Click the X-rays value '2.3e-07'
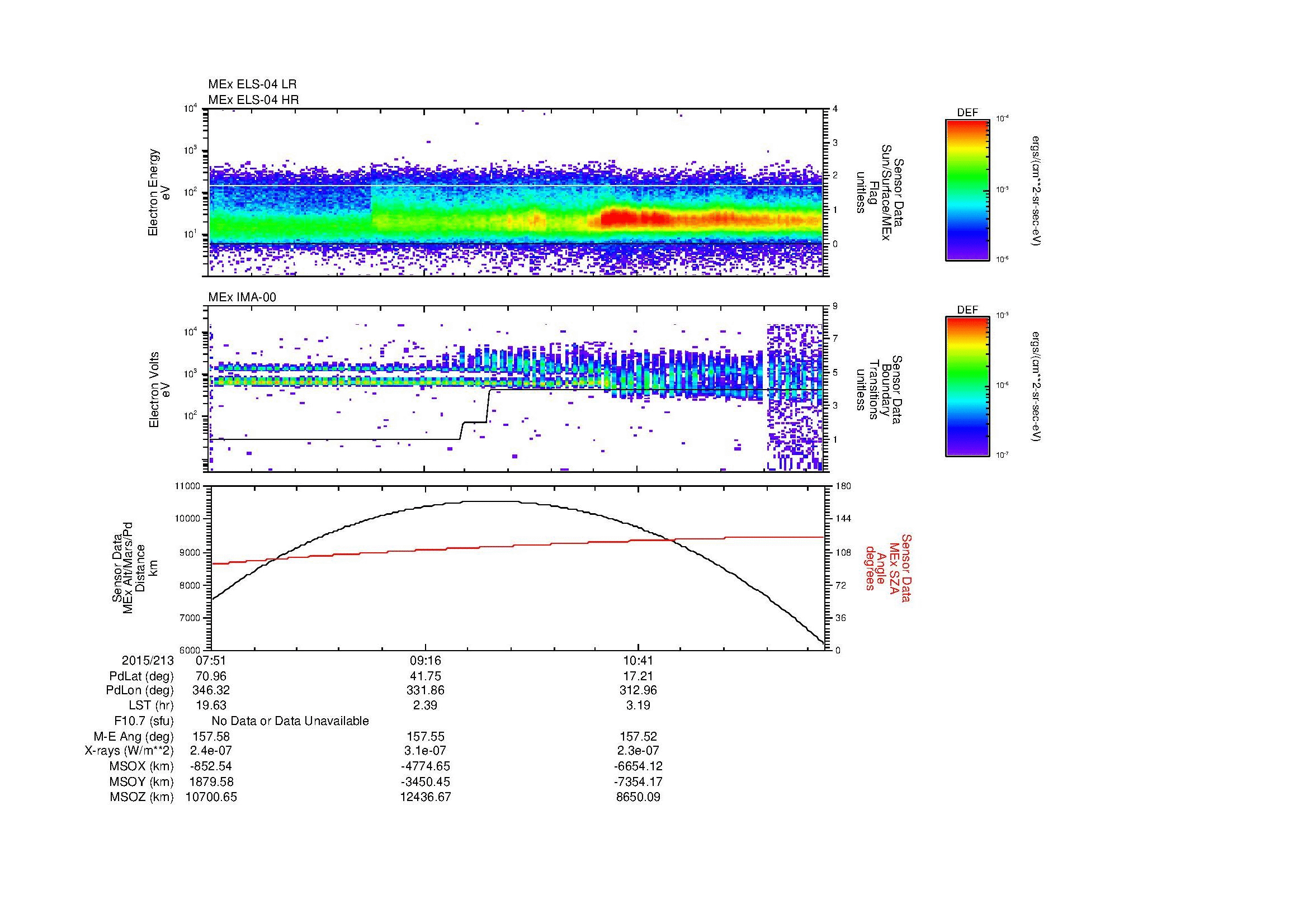The width and height of the screenshot is (1308, 924). coord(638,751)
